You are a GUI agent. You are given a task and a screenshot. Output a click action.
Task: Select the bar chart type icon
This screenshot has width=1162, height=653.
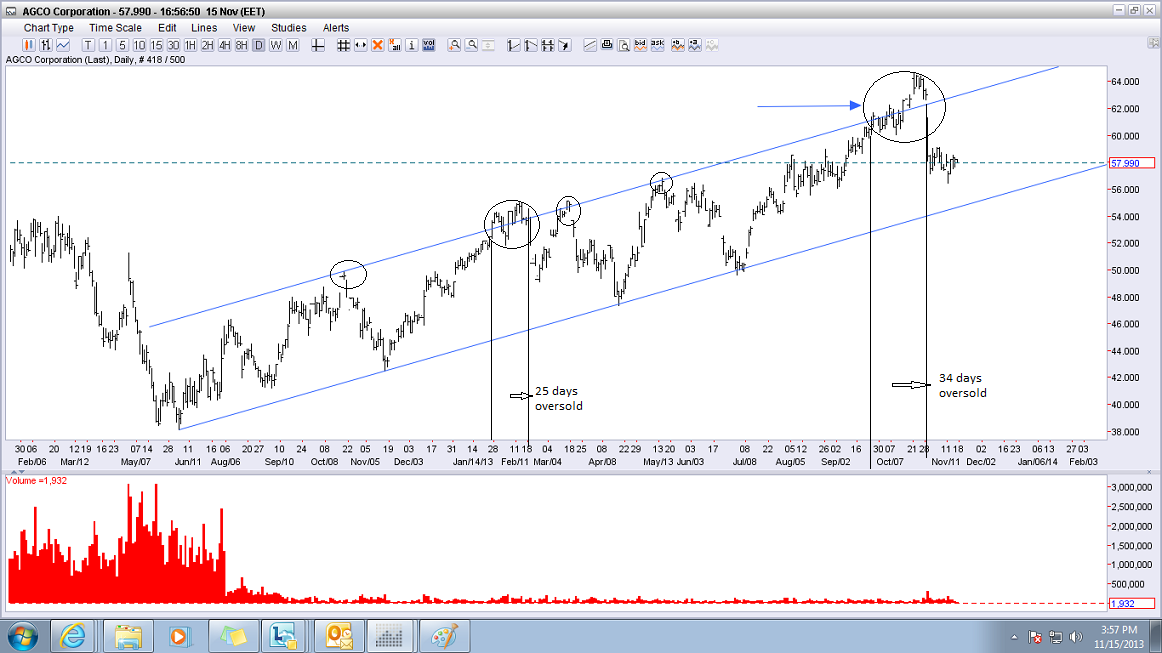(46, 45)
